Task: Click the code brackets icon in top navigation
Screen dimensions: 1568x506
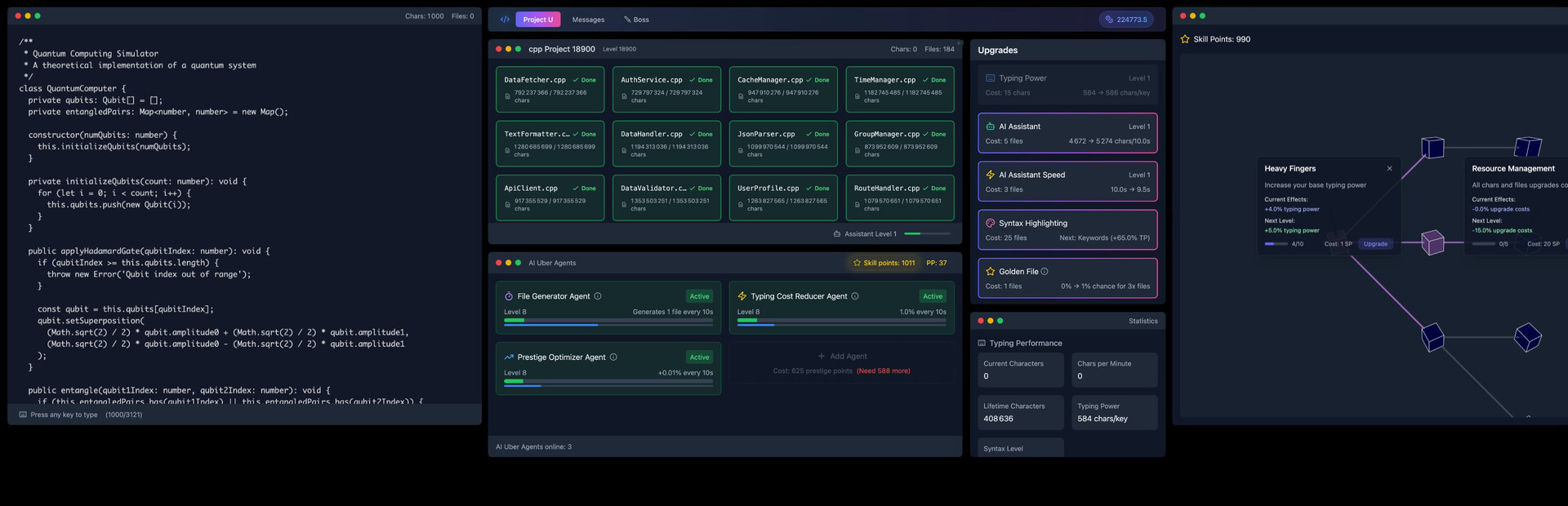Action: pyautogui.click(x=505, y=20)
